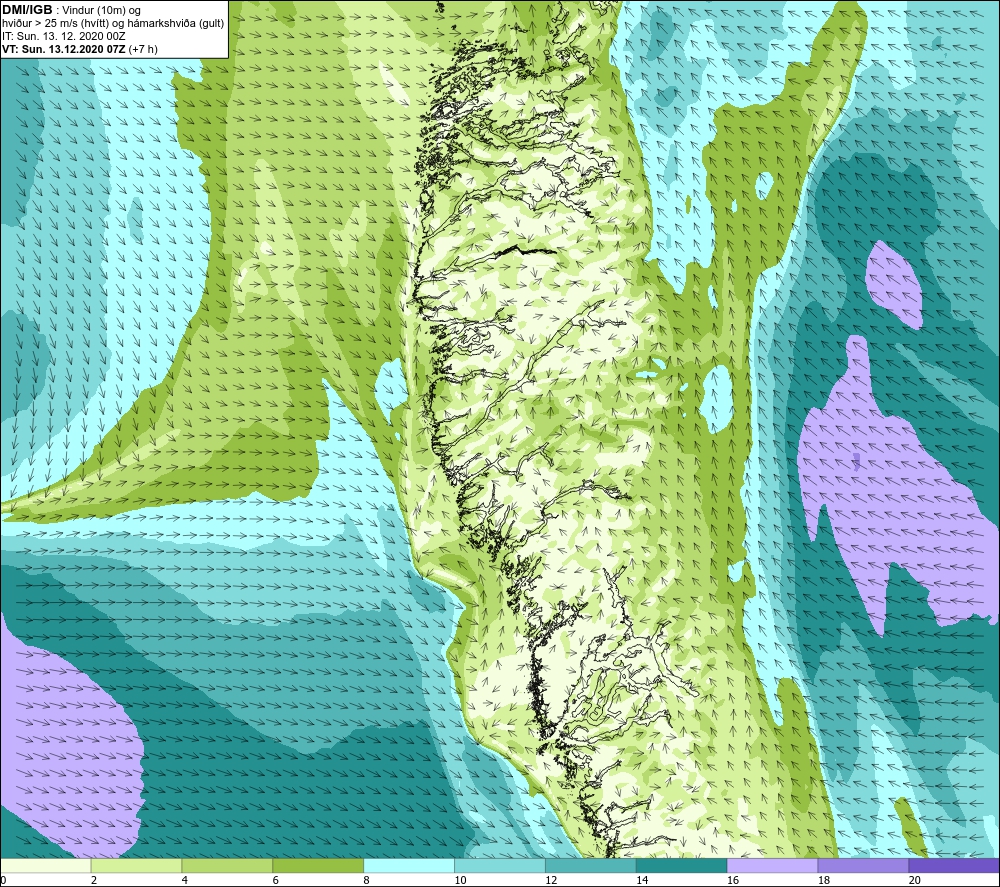Click the 12–14 m/s legend color swatch
Image resolution: width=1000 pixels, height=887 pixels.
(x=591, y=866)
